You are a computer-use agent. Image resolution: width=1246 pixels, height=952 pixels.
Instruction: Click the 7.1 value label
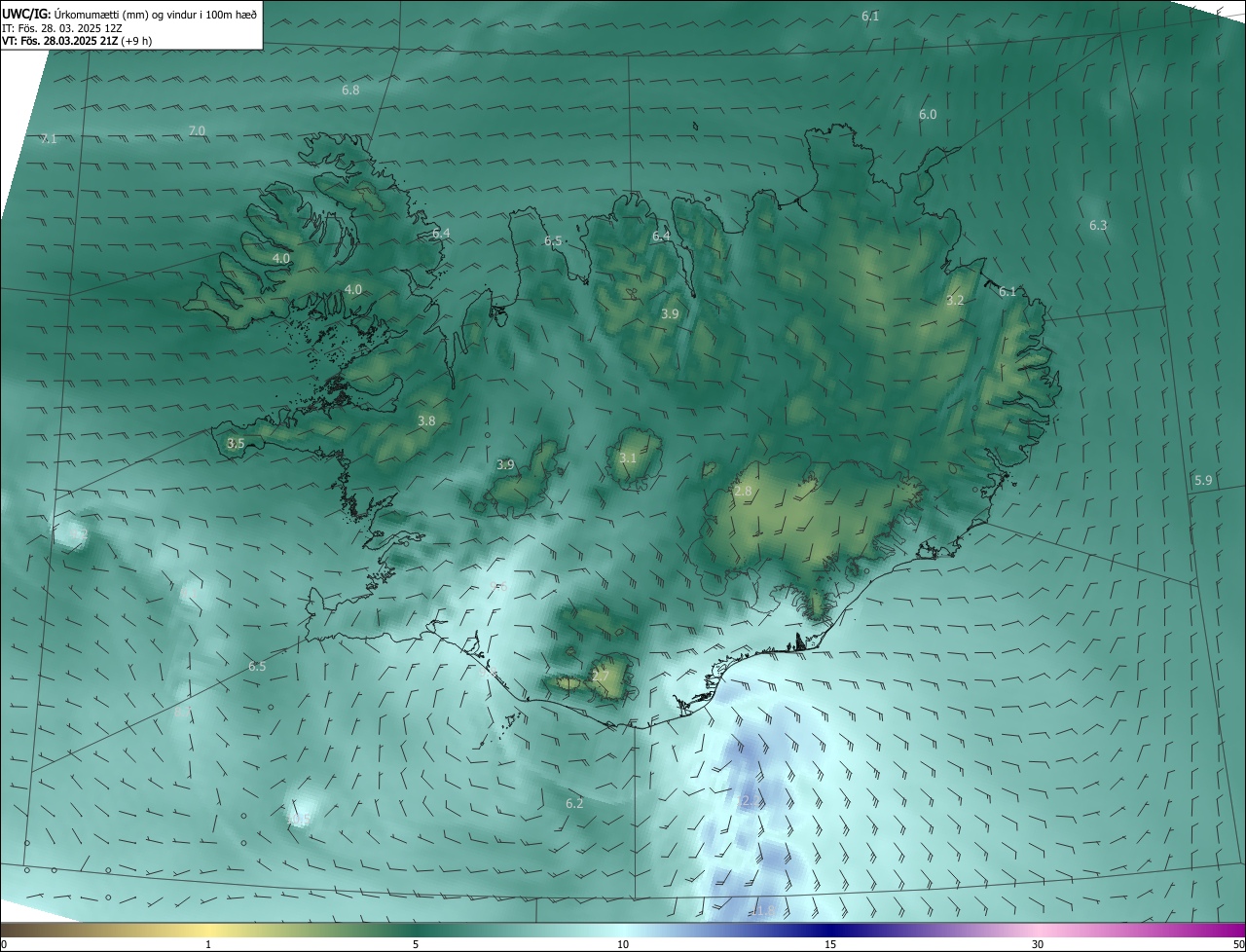click(x=49, y=139)
